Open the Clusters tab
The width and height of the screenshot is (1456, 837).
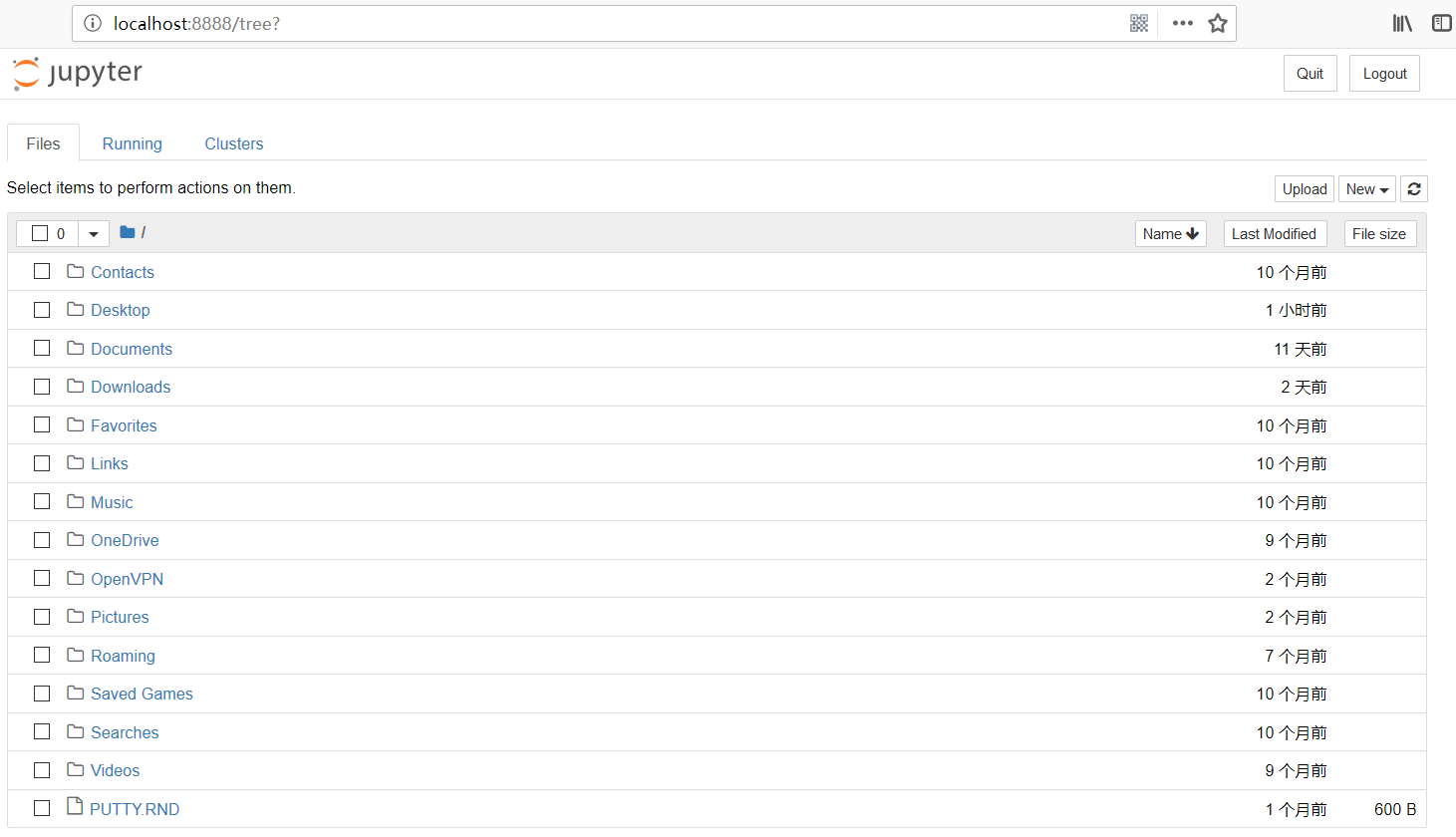tap(234, 143)
